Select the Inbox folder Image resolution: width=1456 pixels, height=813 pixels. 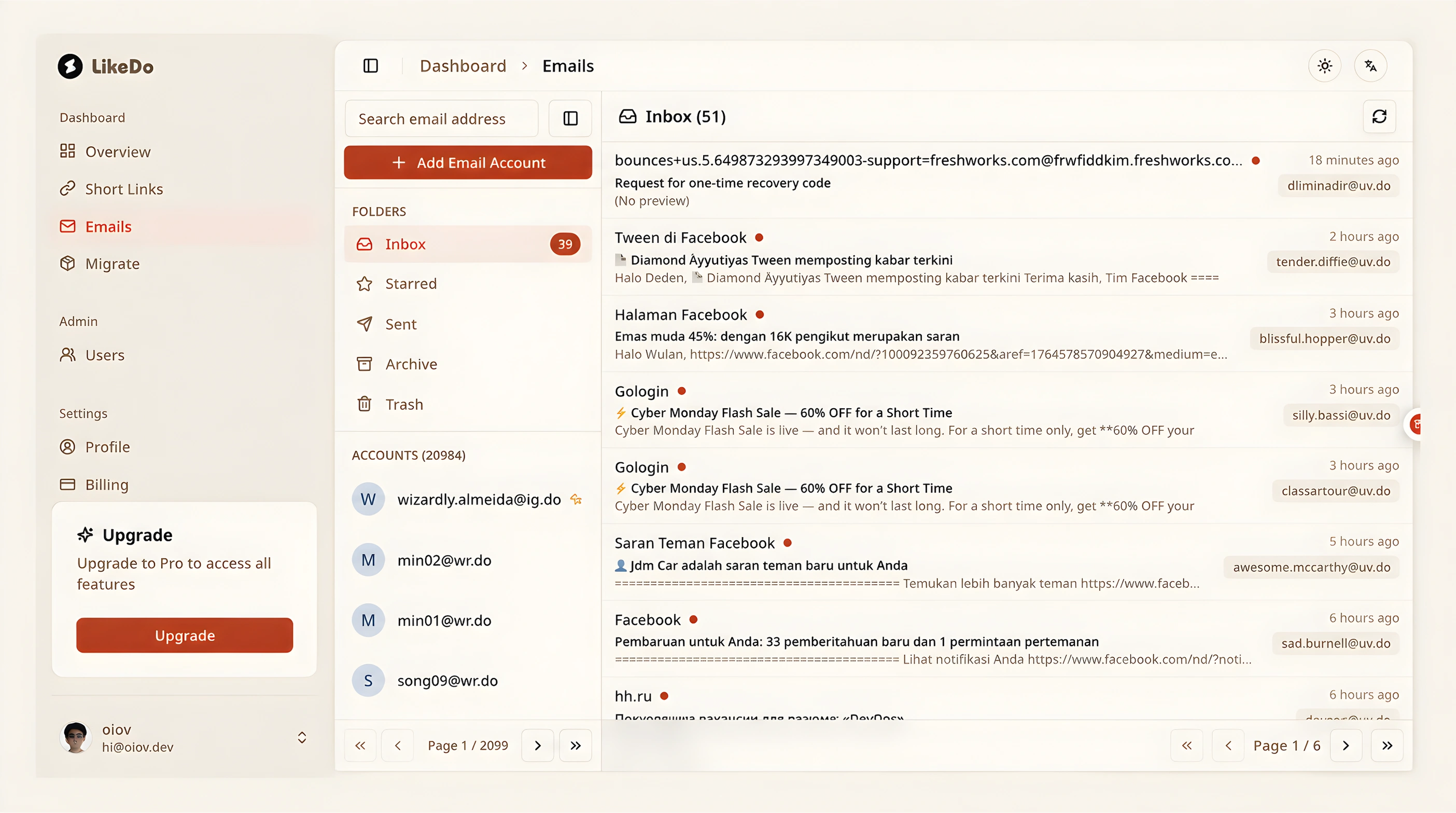[468, 244]
